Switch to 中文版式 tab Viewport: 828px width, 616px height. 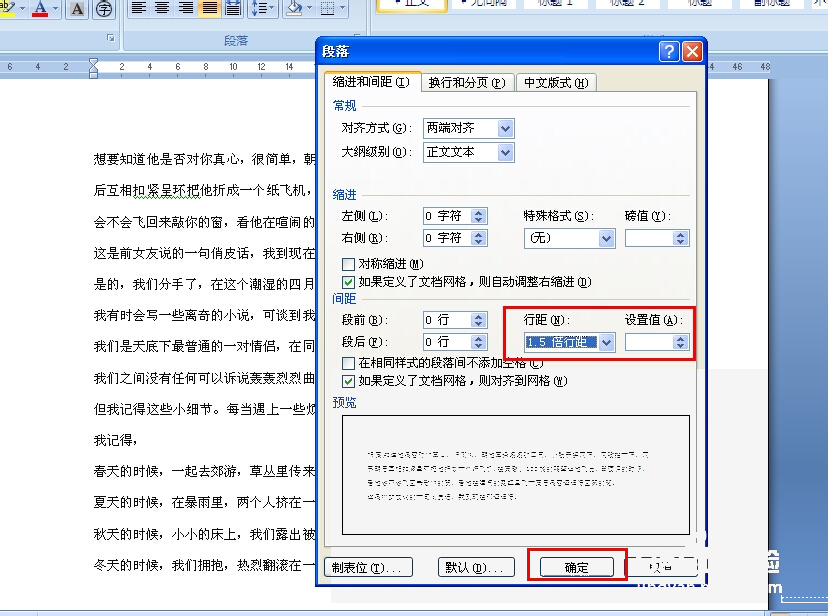click(556, 83)
